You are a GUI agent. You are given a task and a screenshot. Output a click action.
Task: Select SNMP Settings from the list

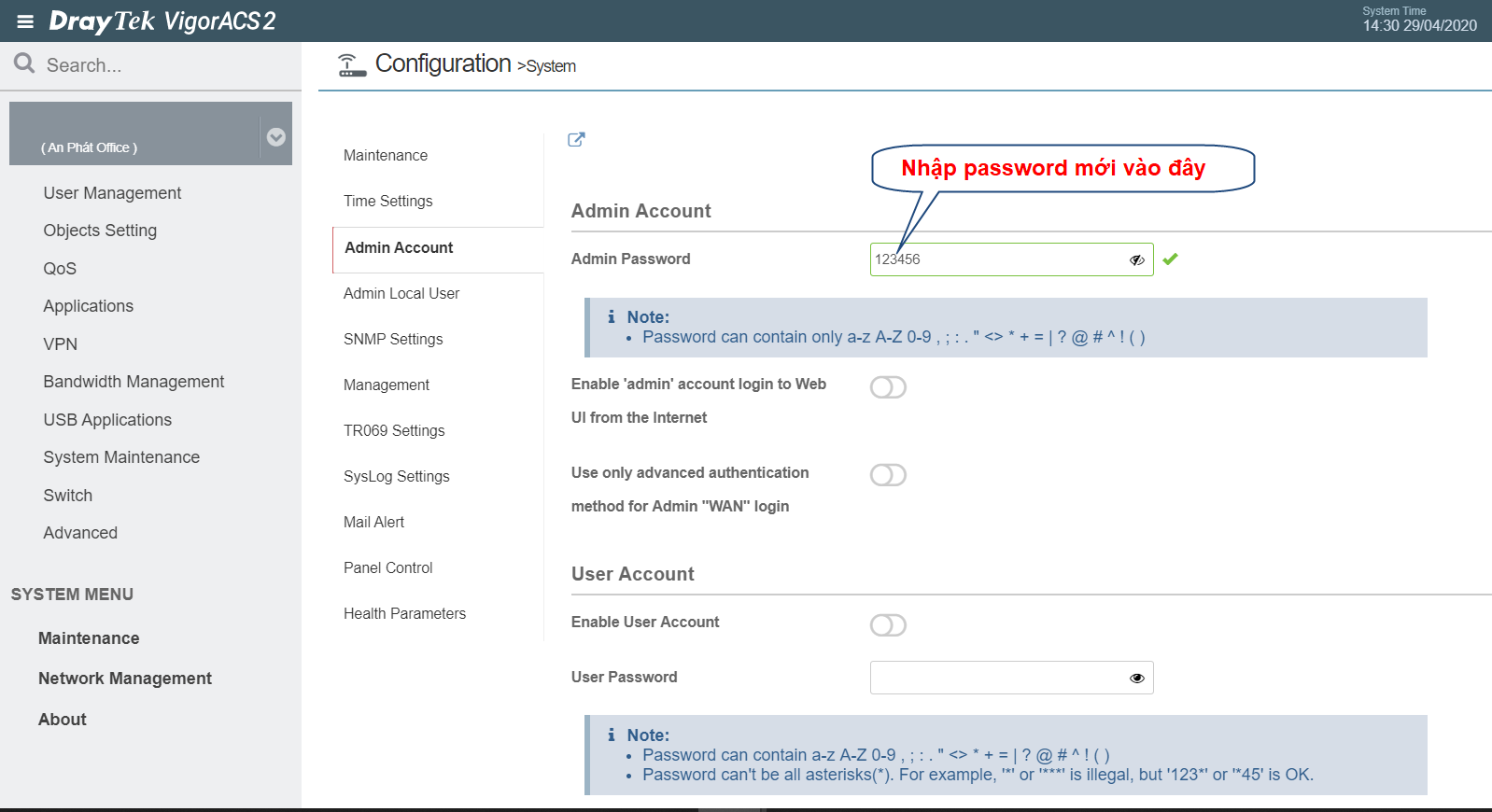pos(393,339)
